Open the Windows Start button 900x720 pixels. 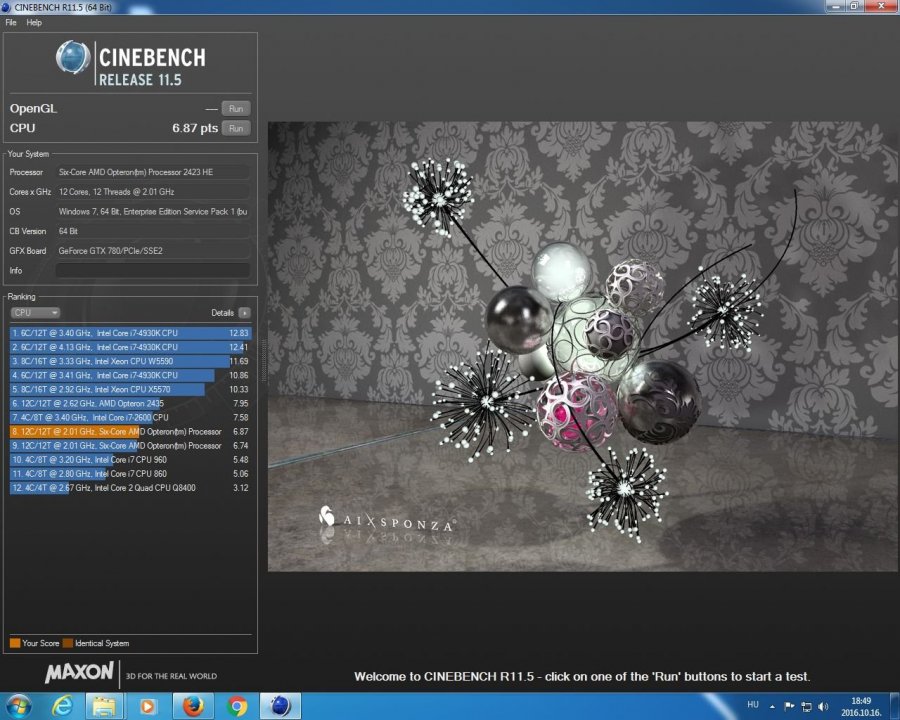[18, 706]
